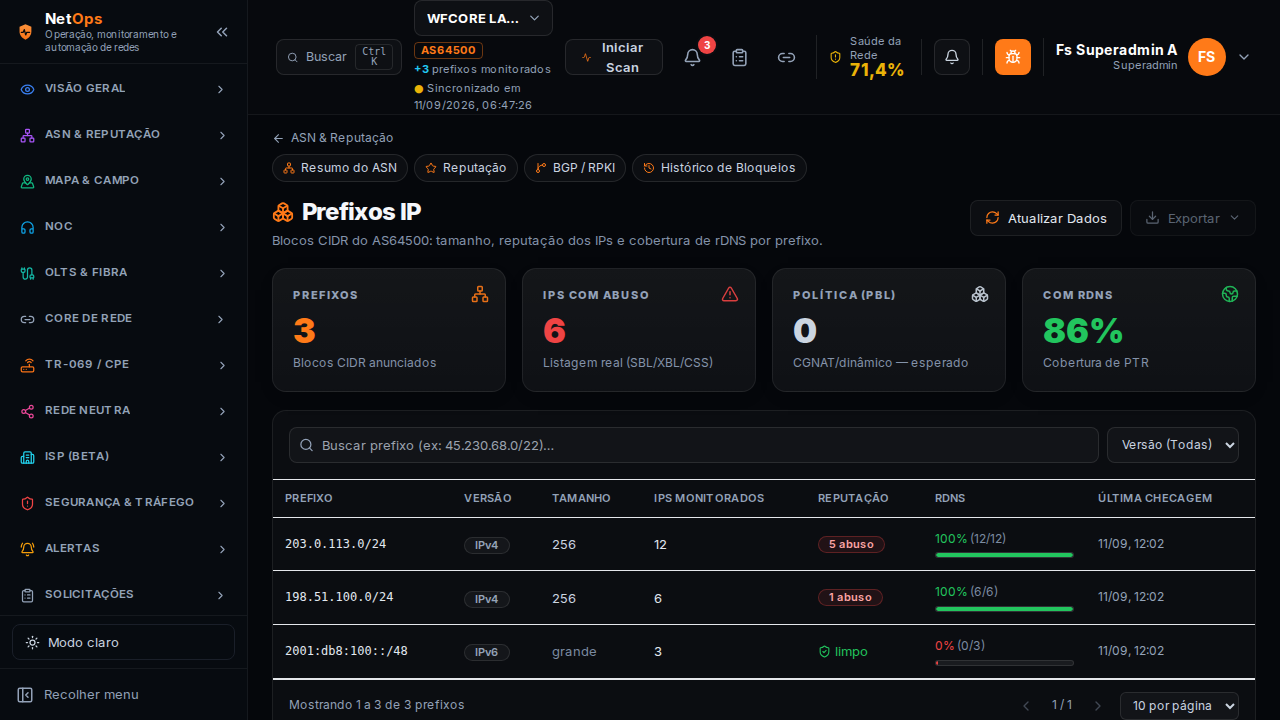Image resolution: width=1280 pixels, height=720 pixels.
Task: Go to previous page arrow in pagination
Action: [x=1026, y=706]
